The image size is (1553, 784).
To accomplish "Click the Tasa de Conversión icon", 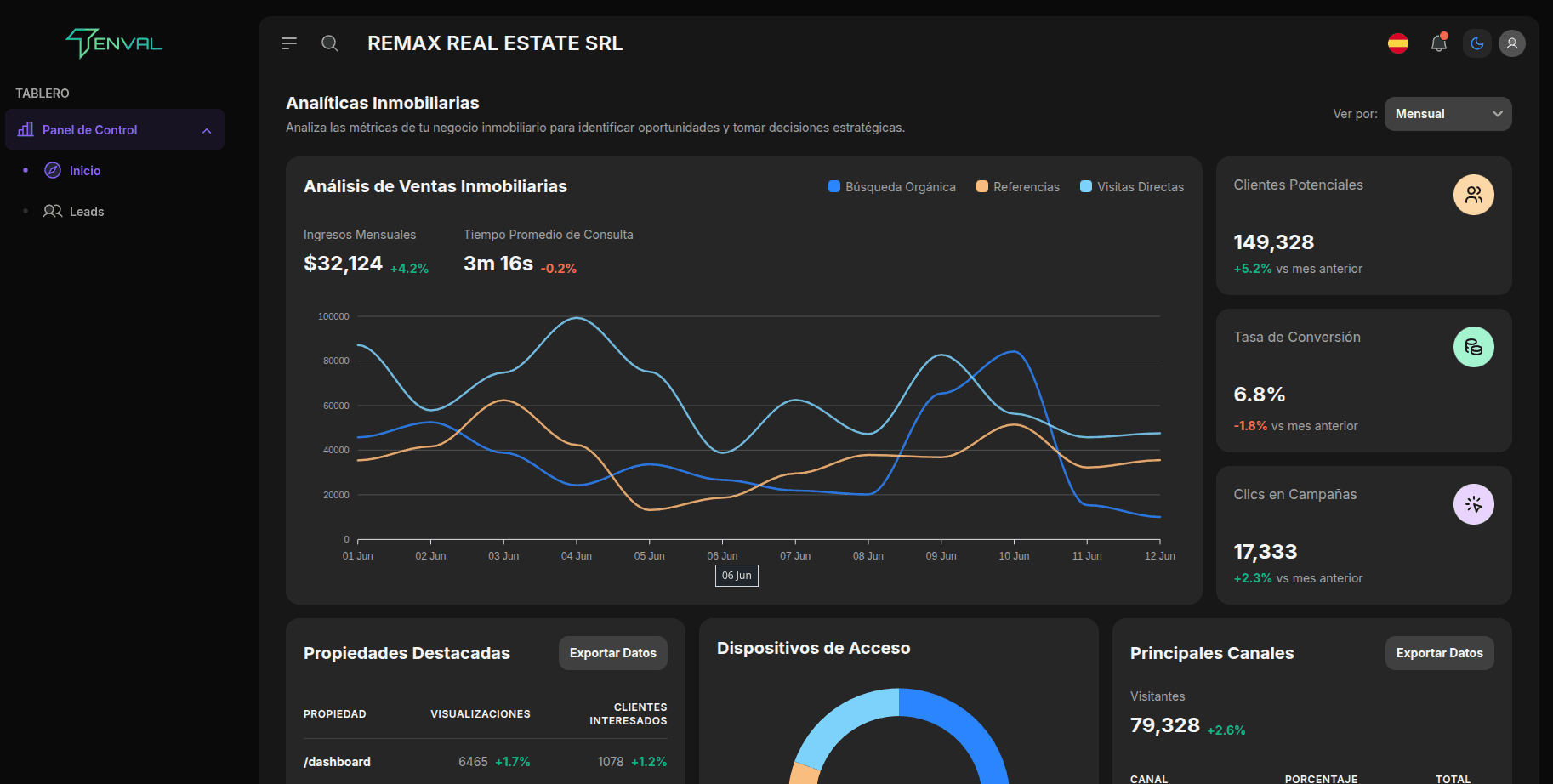I will point(1474,347).
